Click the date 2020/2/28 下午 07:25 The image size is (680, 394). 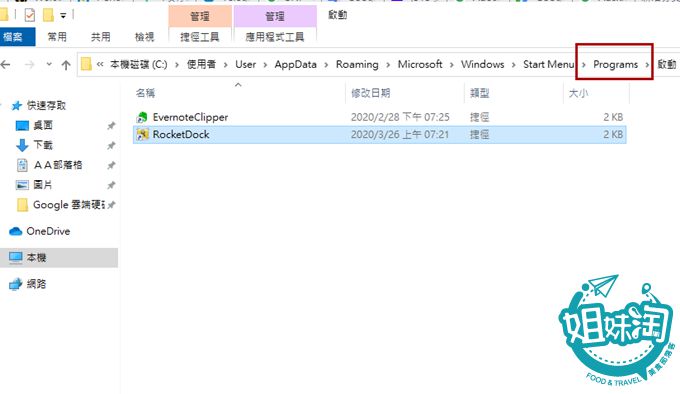[x=400, y=117]
